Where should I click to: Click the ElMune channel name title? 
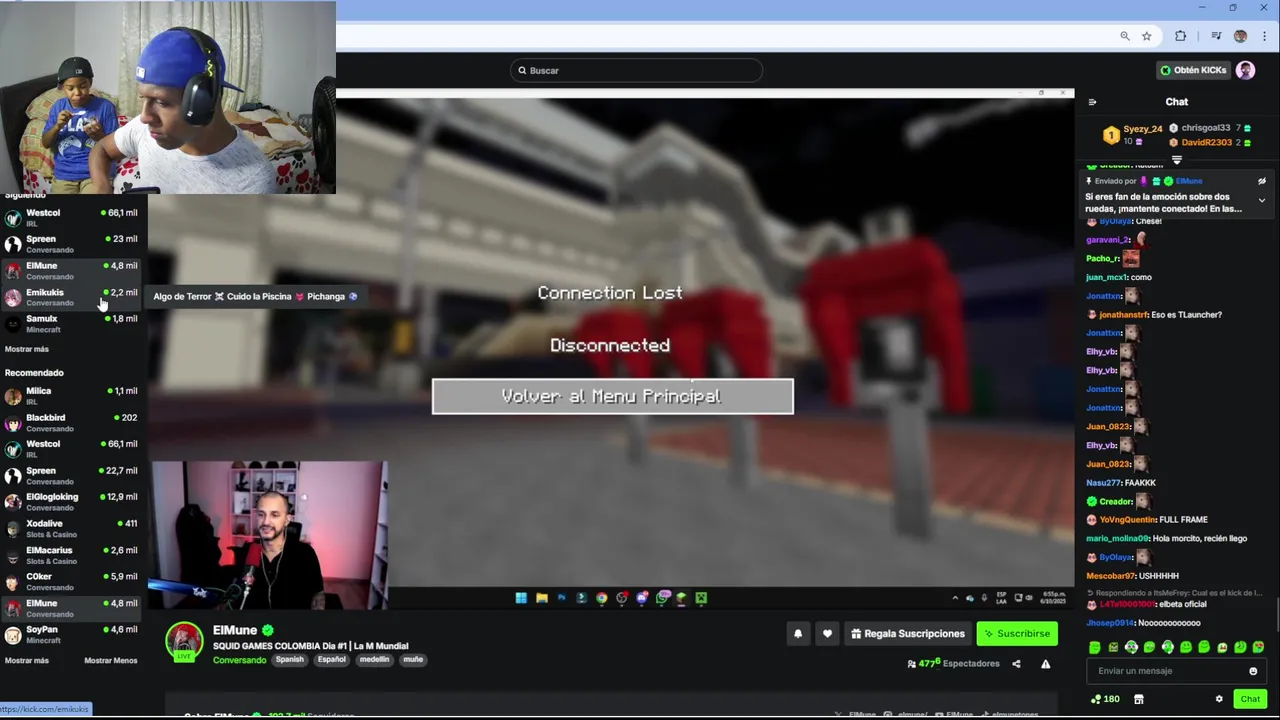coord(235,631)
